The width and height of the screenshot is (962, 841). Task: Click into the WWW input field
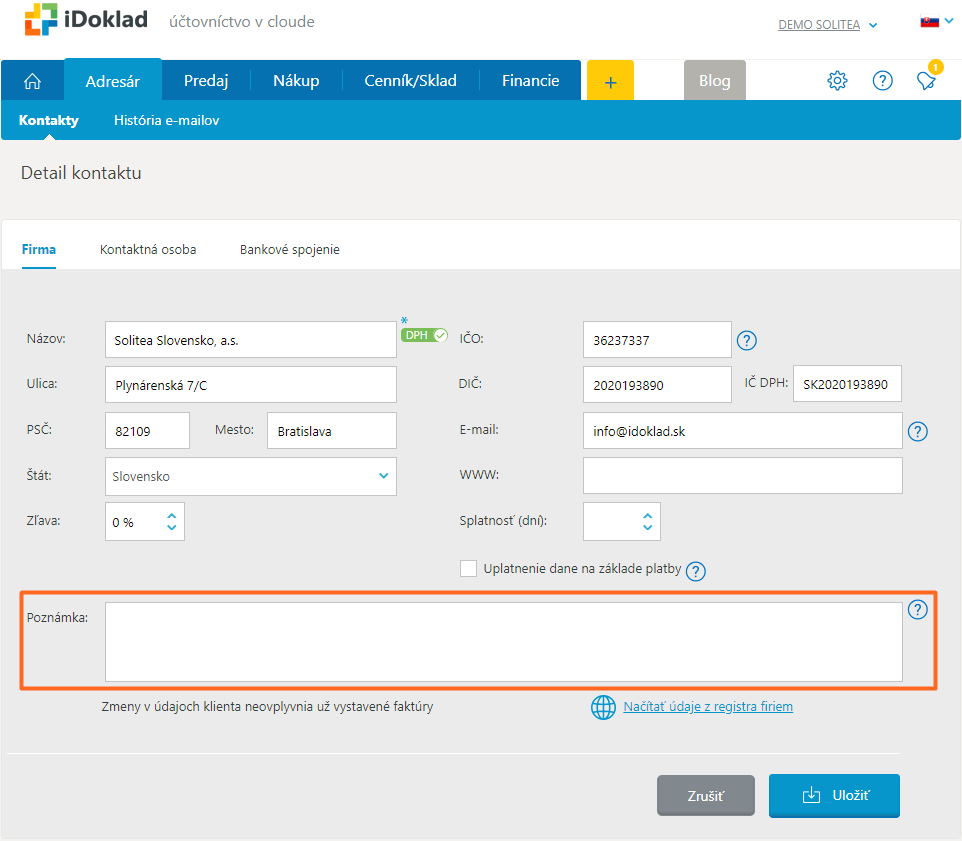pos(742,476)
